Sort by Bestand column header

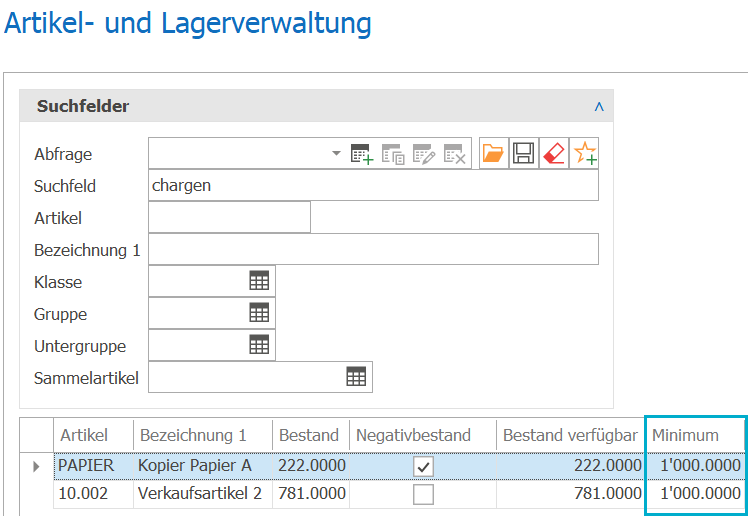pyautogui.click(x=311, y=435)
